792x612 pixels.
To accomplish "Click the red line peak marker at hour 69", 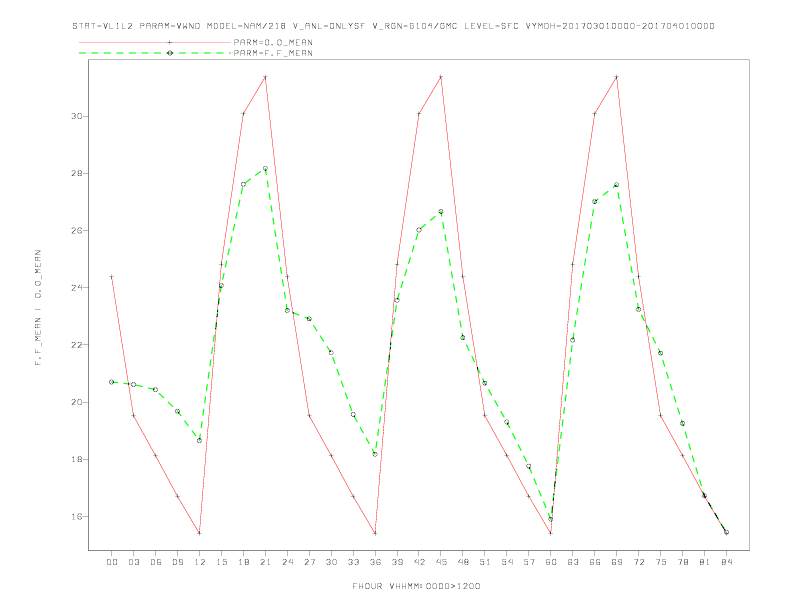I will pyautogui.click(x=616, y=77).
